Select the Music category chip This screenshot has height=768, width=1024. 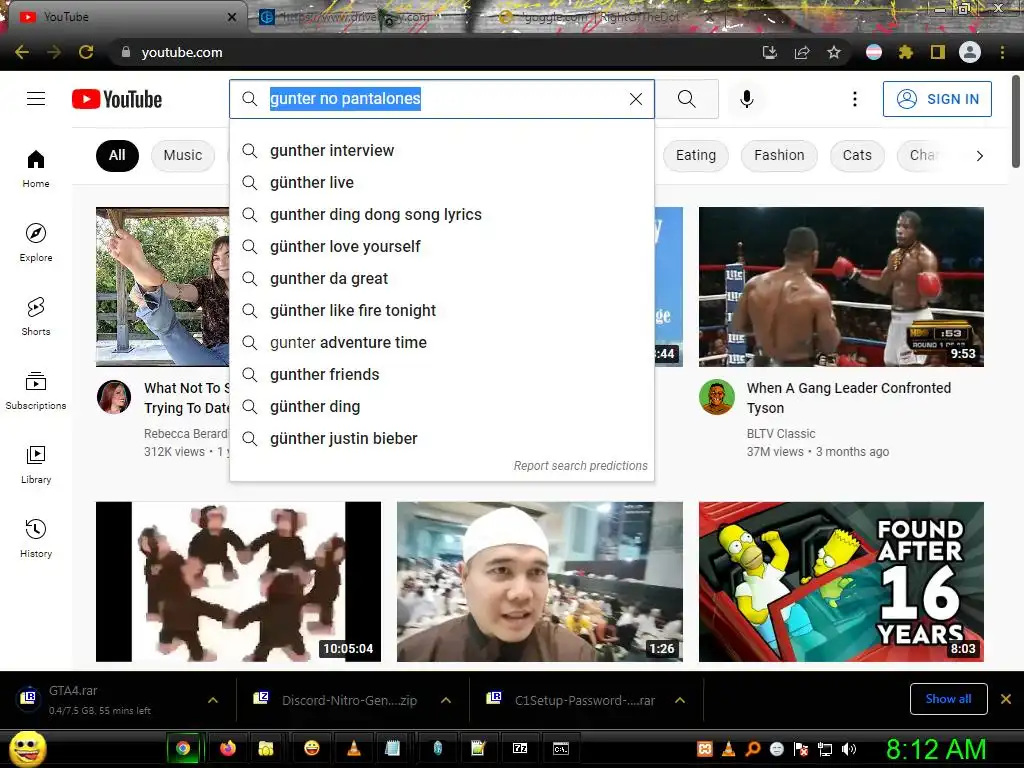(x=183, y=155)
